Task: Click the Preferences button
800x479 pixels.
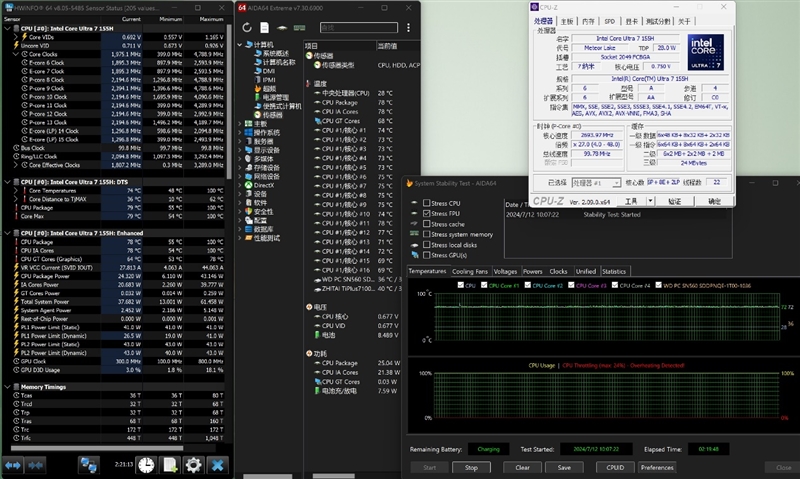Action: pyautogui.click(x=657, y=467)
